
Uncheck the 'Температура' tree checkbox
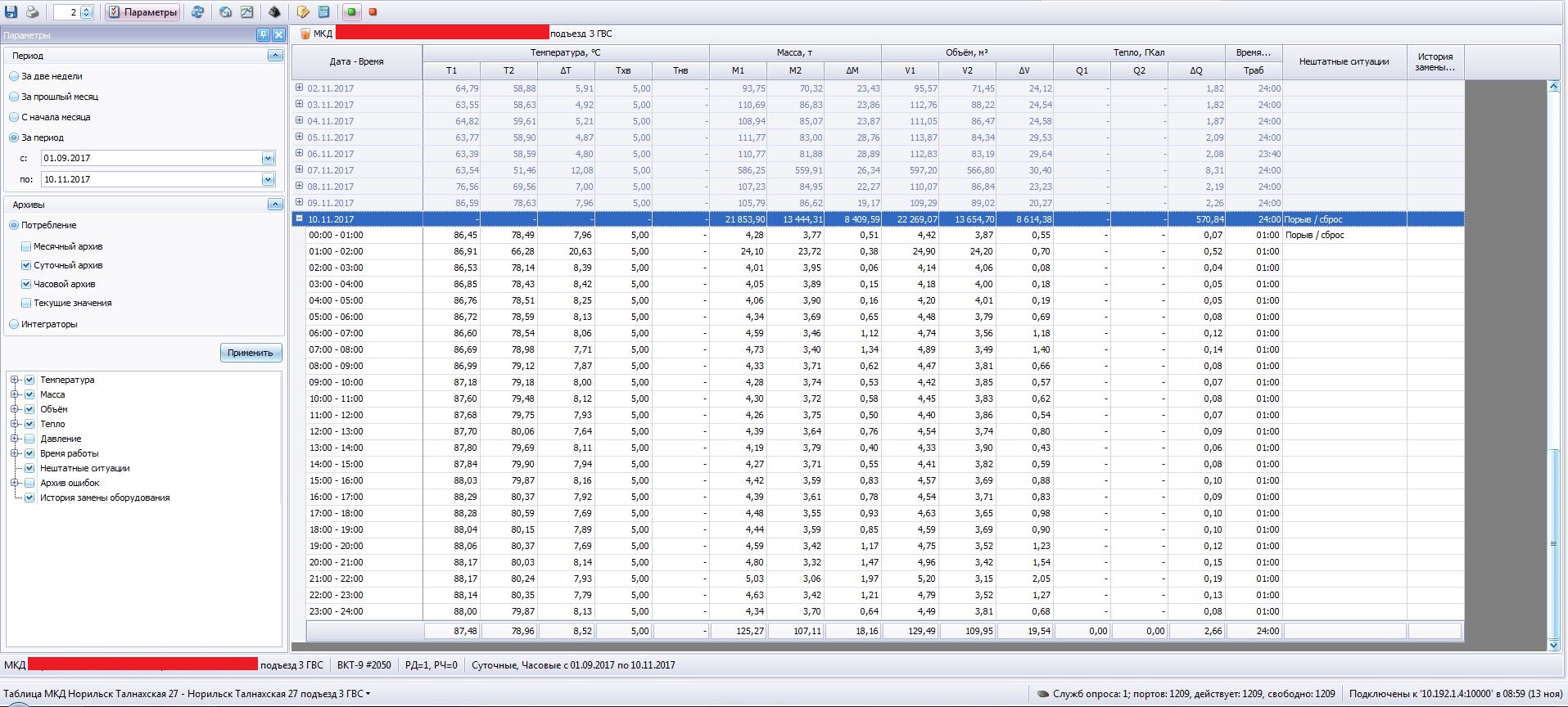[29, 380]
